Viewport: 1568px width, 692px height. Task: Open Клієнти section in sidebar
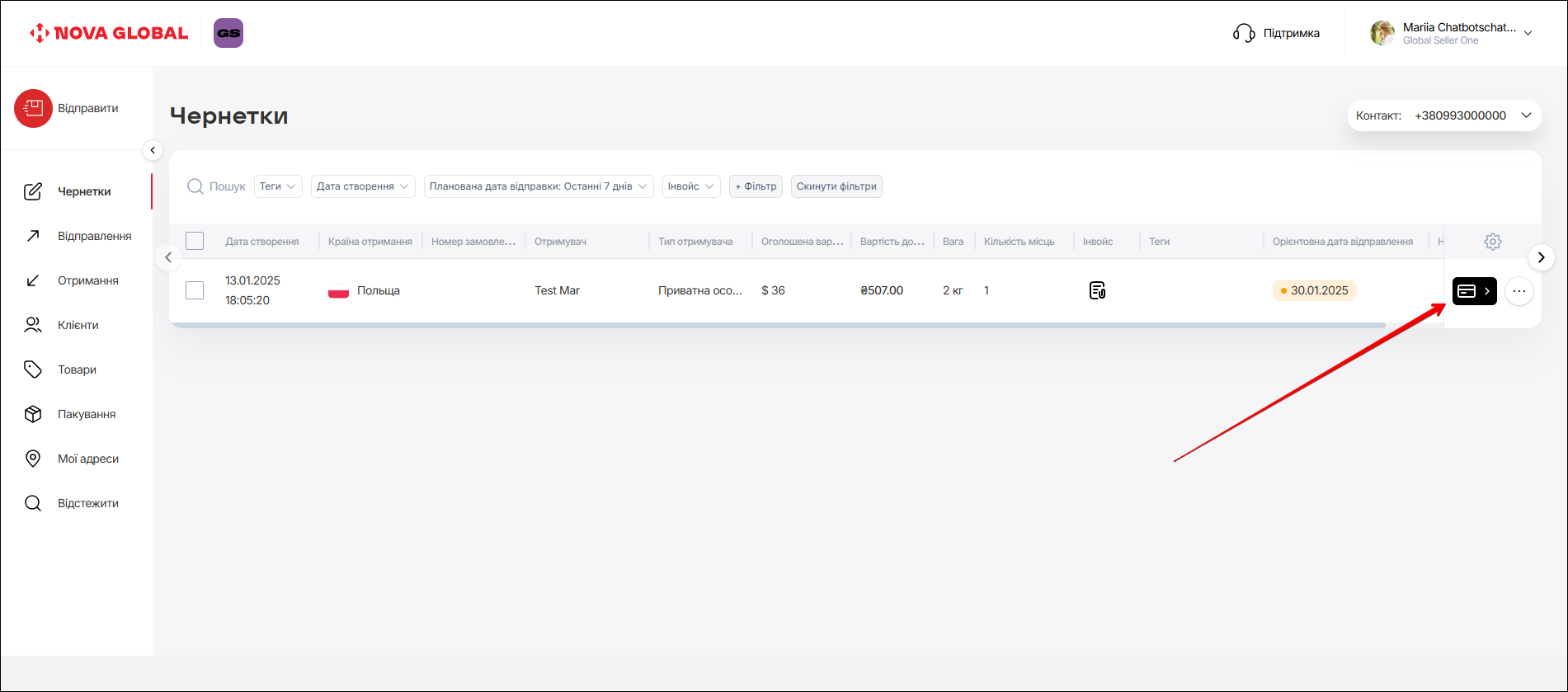coord(78,325)
